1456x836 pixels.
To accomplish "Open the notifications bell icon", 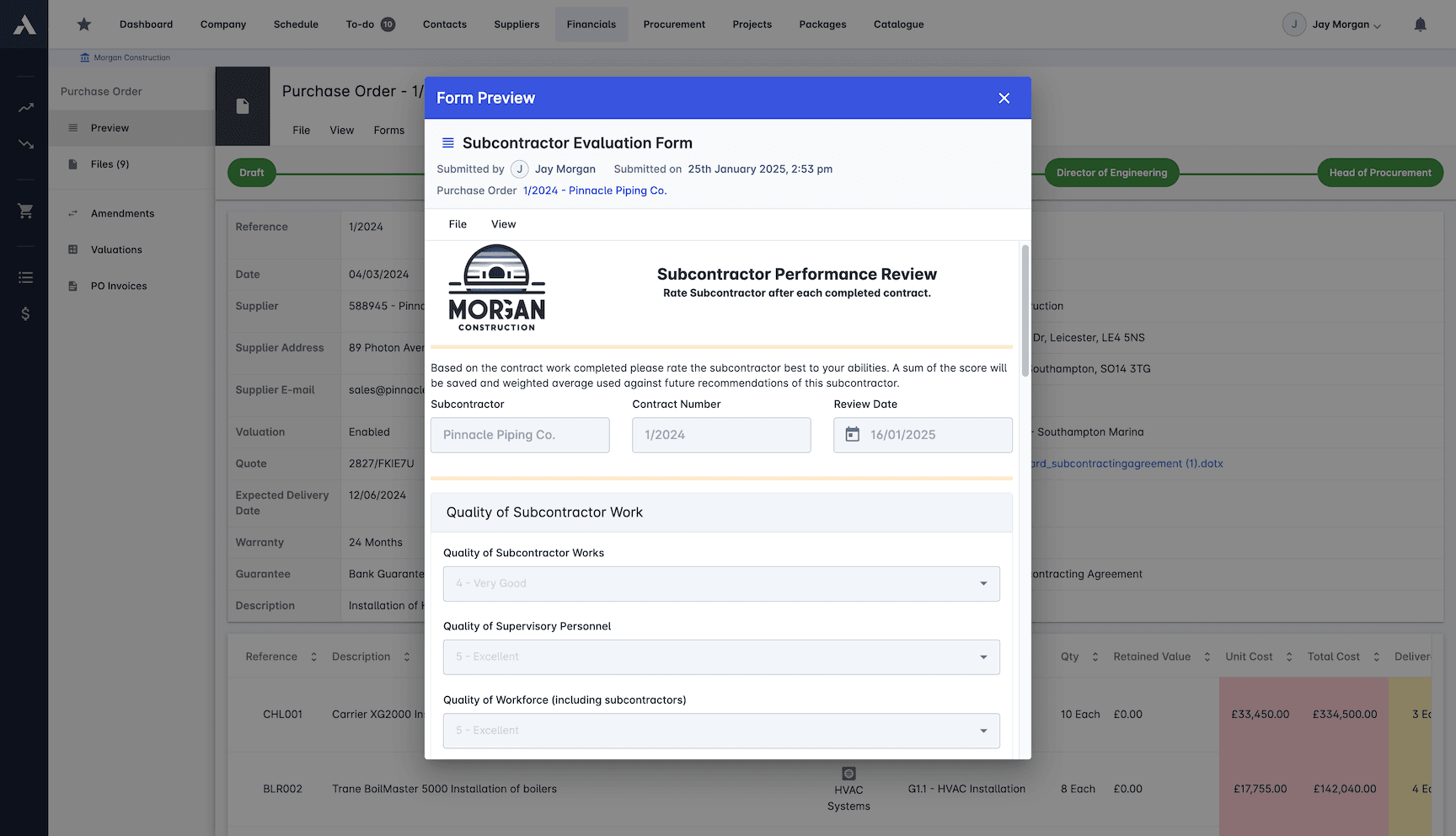I will pyautogui.click(x=1421, y=24).
